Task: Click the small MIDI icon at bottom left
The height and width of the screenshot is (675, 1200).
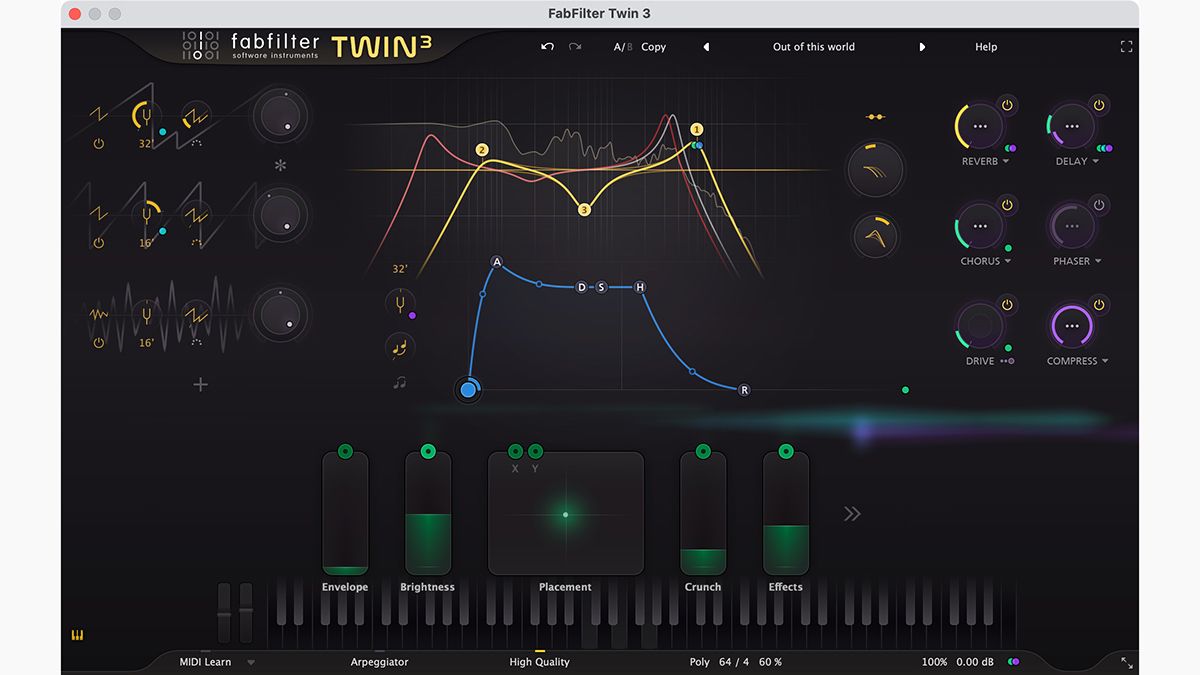Action: pyautogui.click(x=78, y=634)
